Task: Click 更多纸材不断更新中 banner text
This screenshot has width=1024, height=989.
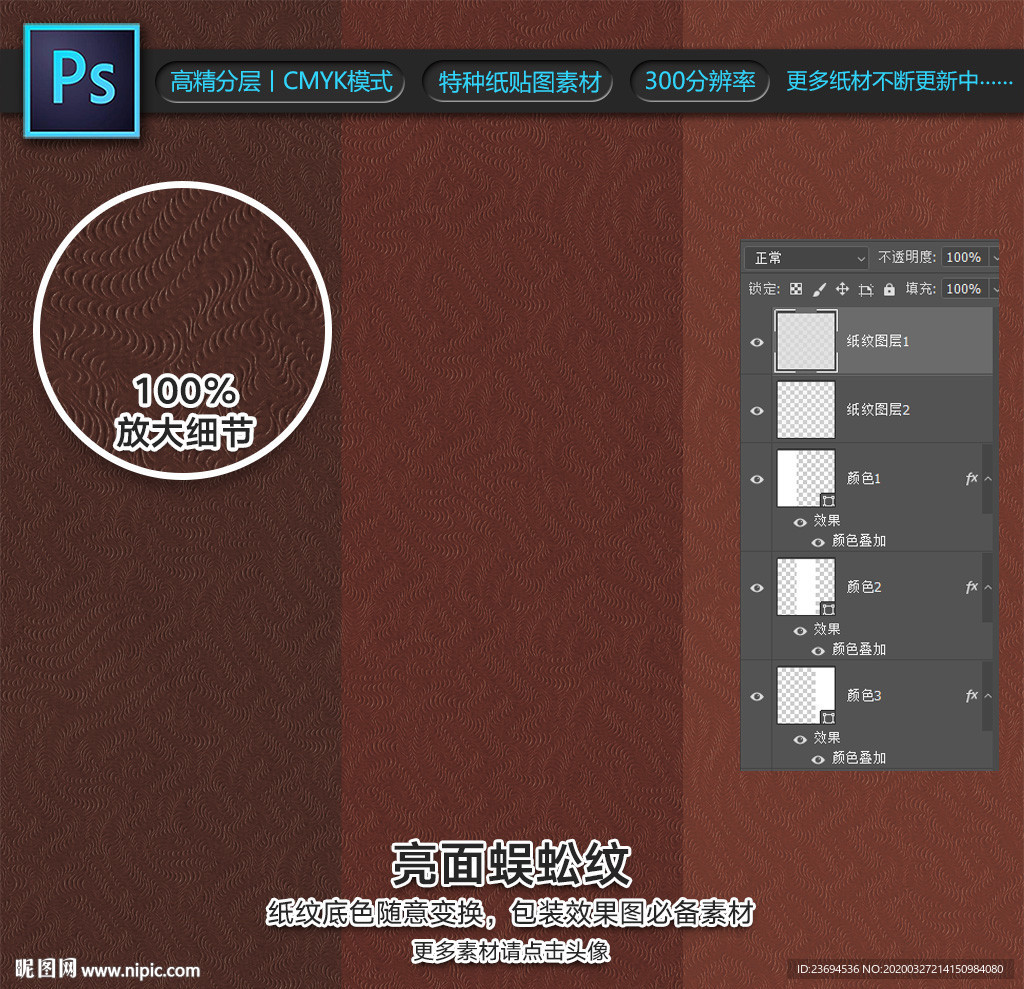Action: (x=899, y=81)
